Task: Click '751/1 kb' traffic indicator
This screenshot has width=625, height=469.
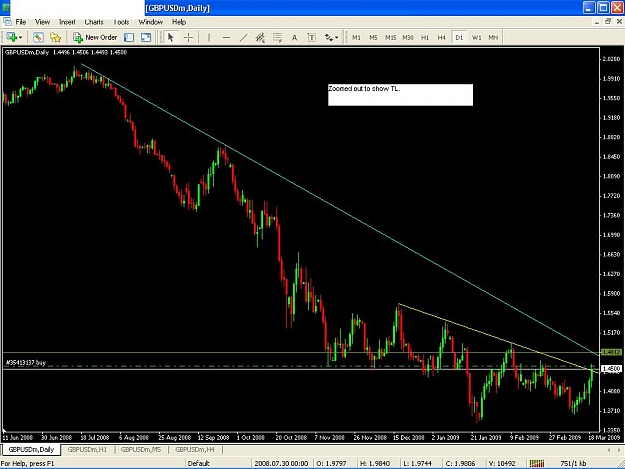Action: tap(573, 463)
